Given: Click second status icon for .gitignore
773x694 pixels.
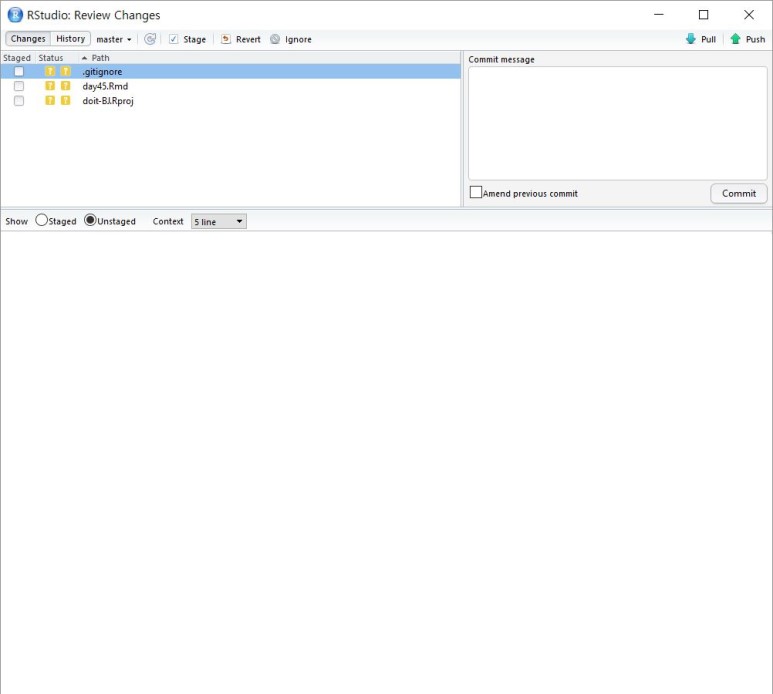Looking at the screenshot, I should [x=65, y=71].
